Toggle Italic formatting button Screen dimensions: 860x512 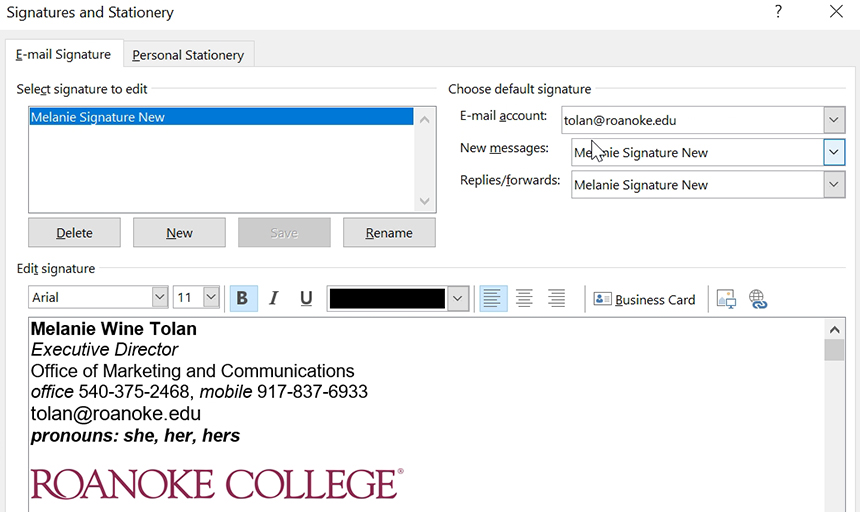point(274,298)
